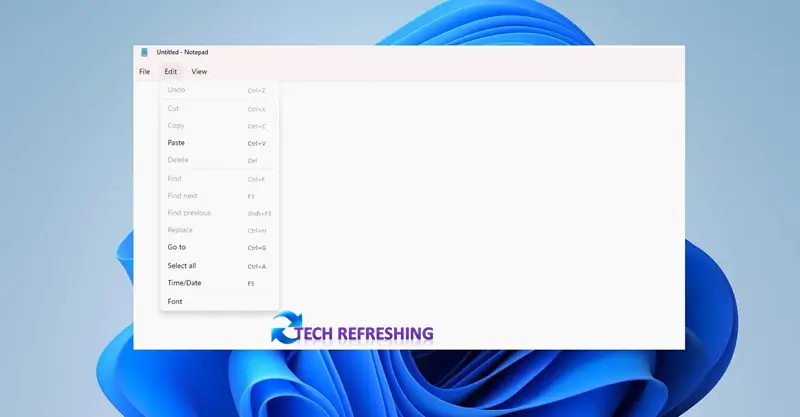Choose Replace from the Edit menu

[x=219, y=230]
